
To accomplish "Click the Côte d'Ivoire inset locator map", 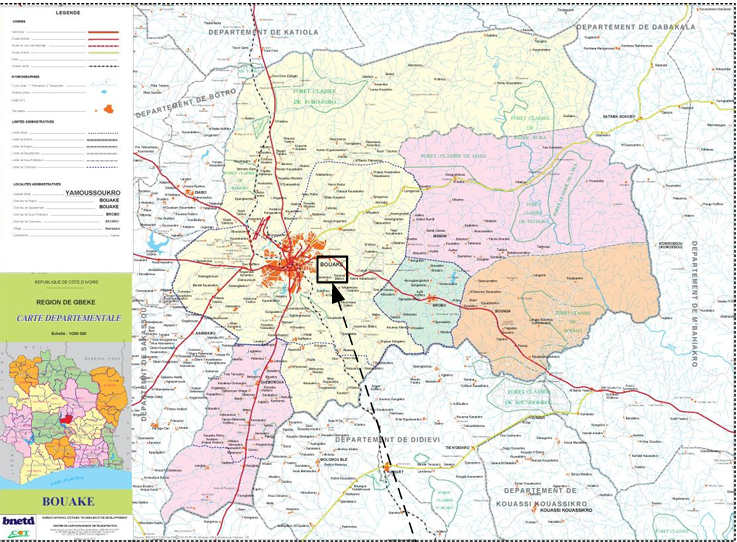I will tap(66, 416).
